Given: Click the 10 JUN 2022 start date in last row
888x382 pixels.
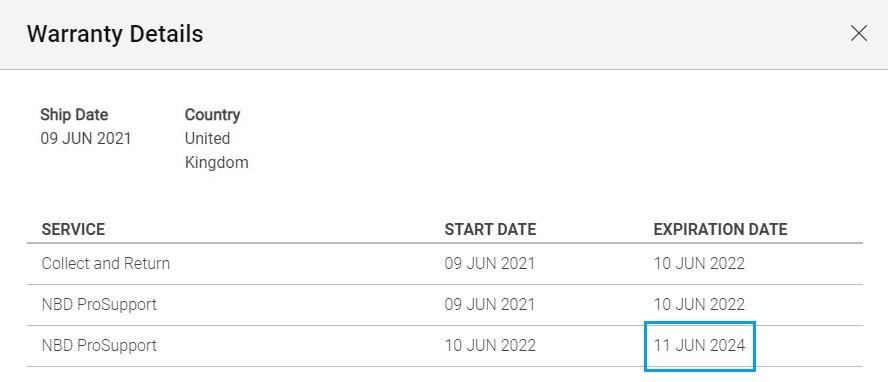Looking at the screenshot, I should point(490,345).
